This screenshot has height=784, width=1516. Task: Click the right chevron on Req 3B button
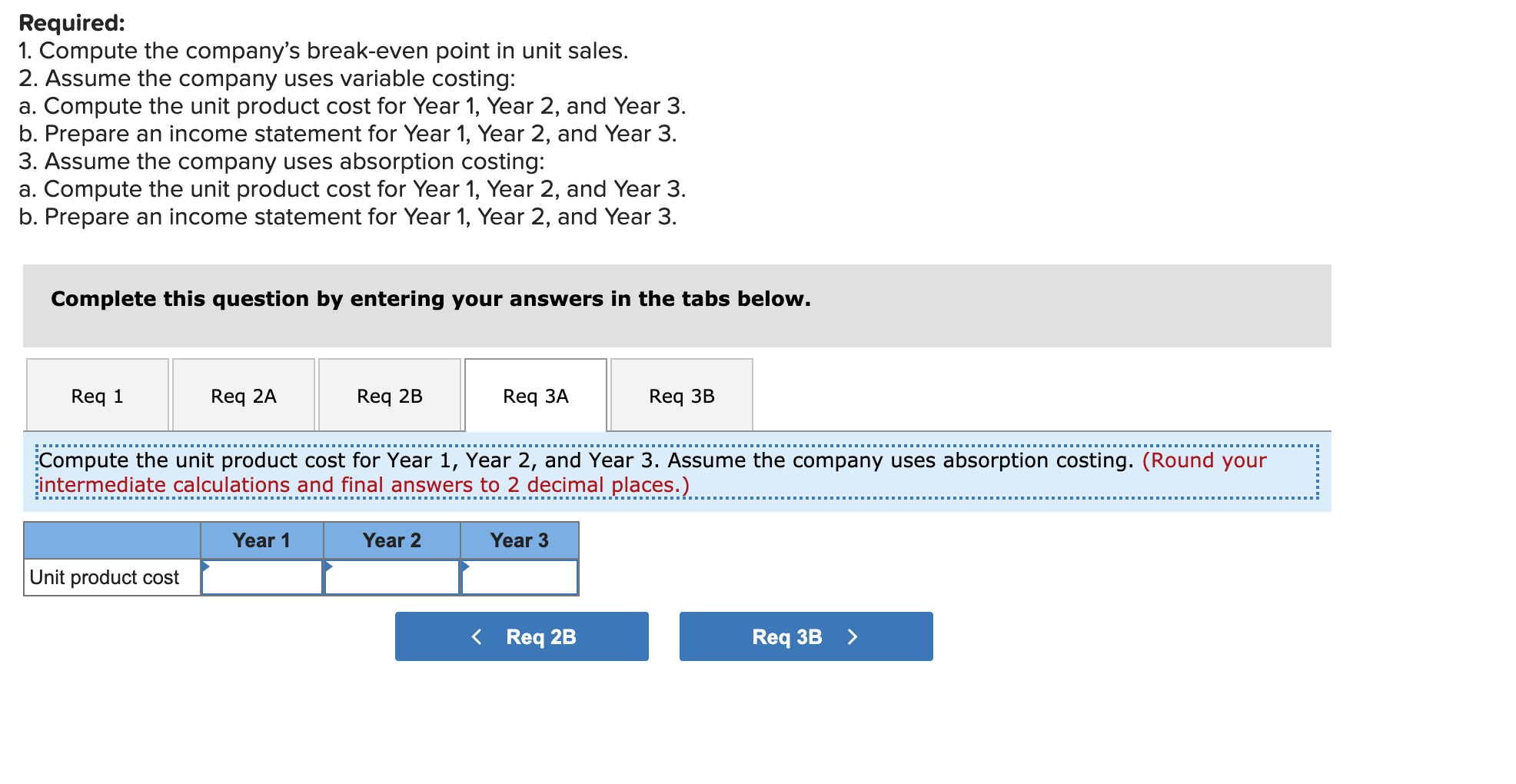pos(852,636)
